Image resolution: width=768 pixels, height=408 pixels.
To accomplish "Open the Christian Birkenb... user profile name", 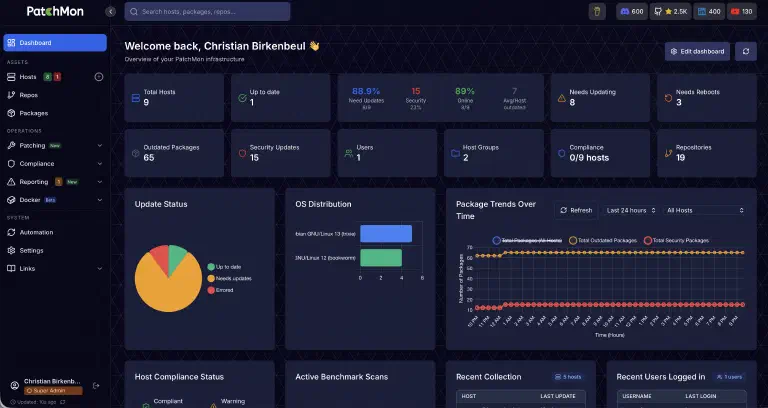I will coord(52,381).
